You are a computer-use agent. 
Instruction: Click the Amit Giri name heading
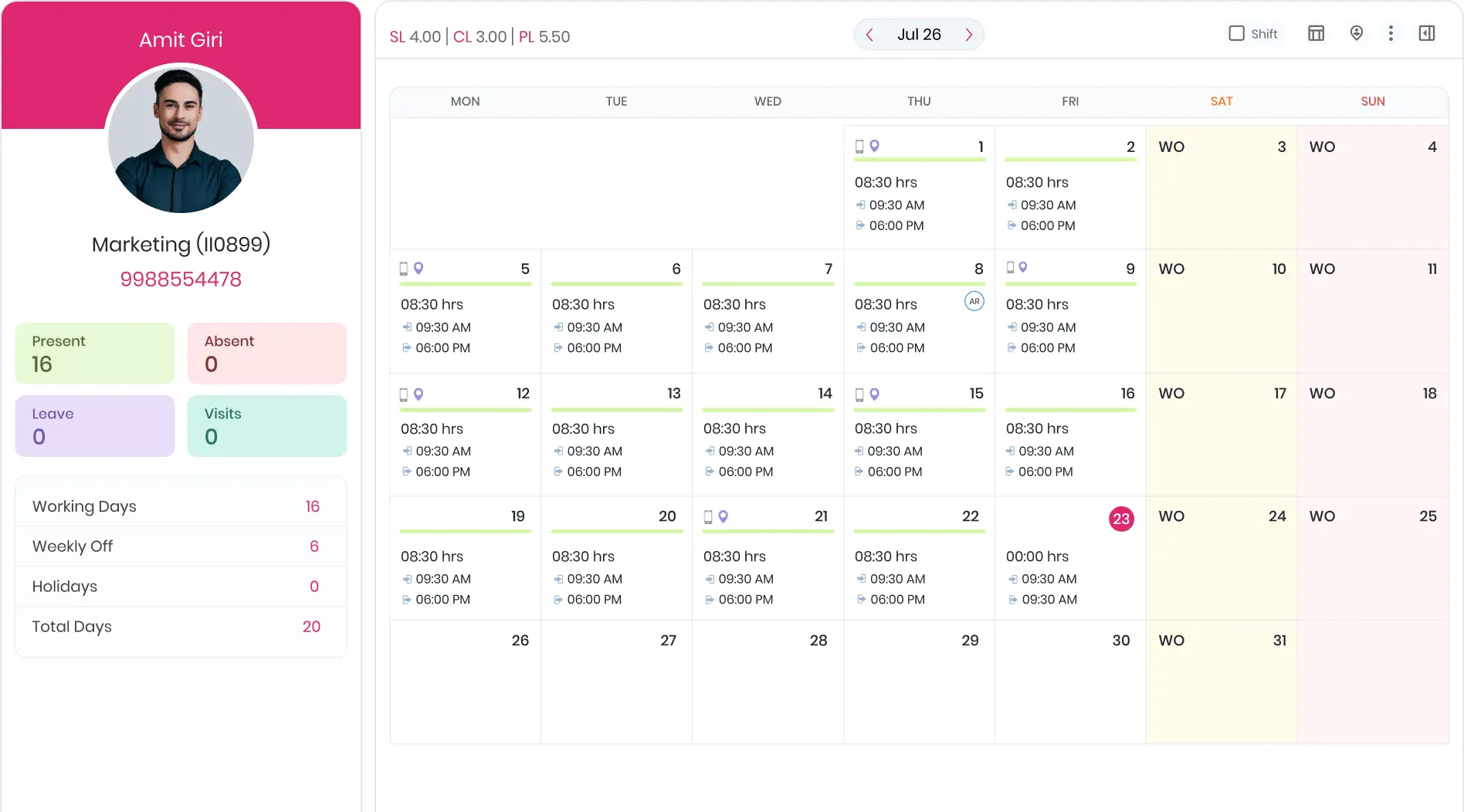pos(181,39)
